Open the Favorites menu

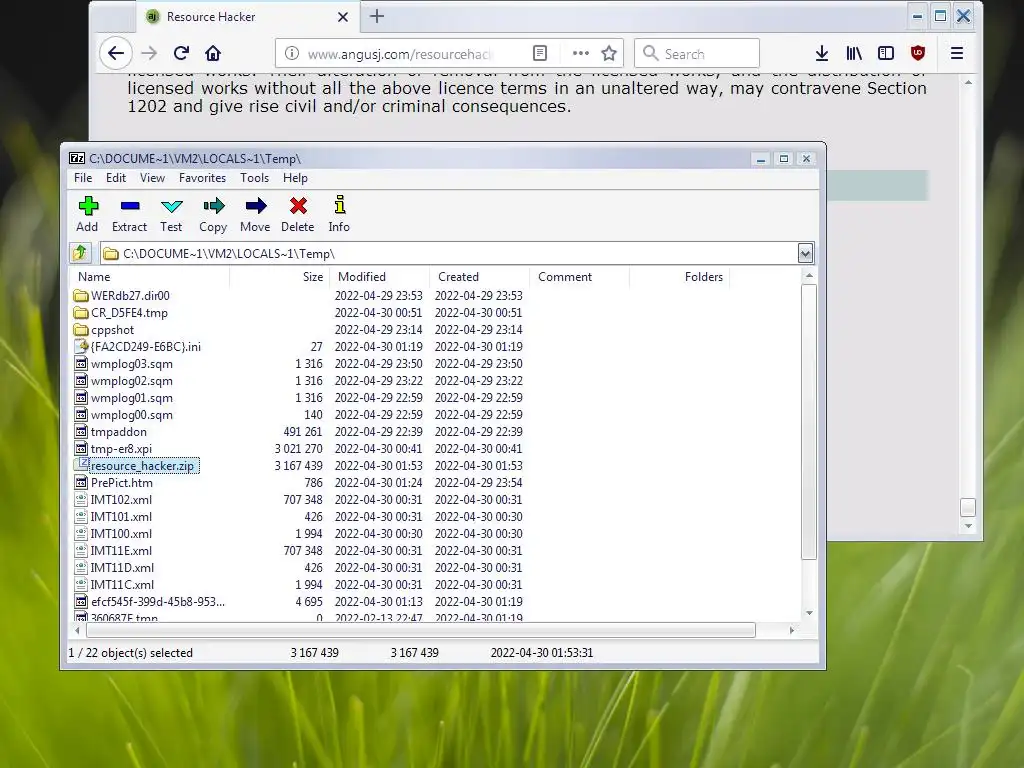click(x=202, y=178)
